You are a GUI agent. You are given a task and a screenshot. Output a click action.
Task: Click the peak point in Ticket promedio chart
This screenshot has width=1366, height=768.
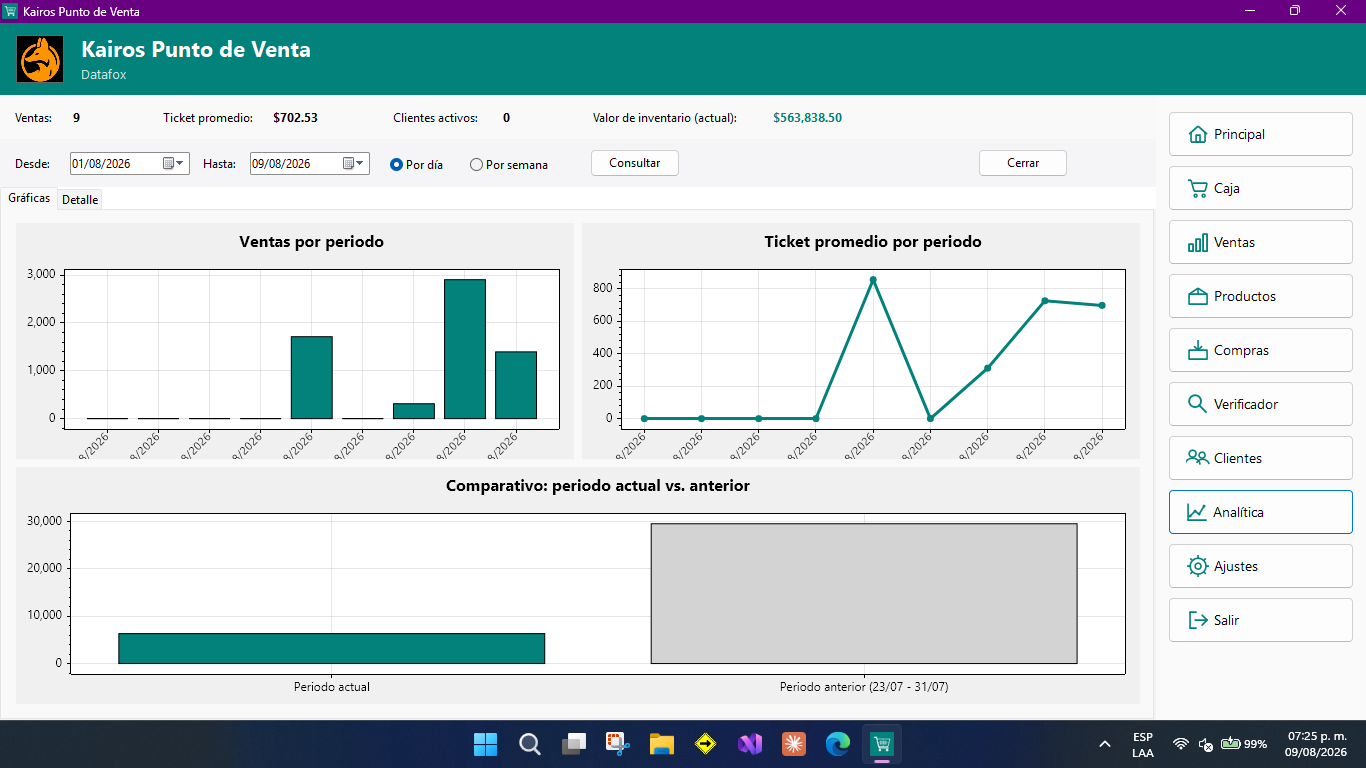pyautogui.click(x=873, y=280)
